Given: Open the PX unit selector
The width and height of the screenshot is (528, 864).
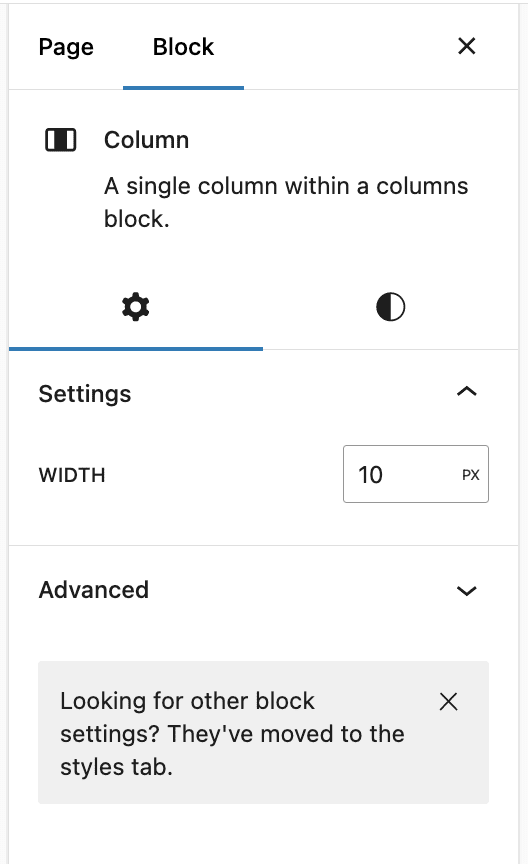Looking at the screenshot, I should (x=471, y=475).
